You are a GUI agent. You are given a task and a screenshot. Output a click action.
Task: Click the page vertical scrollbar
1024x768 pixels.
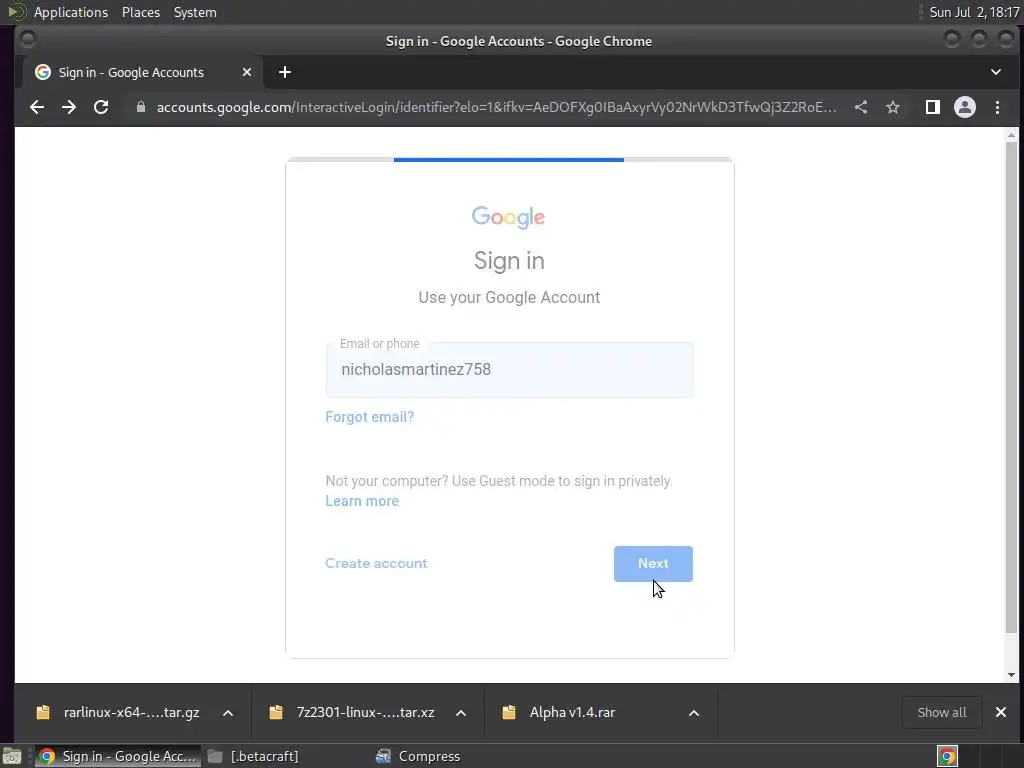pyautogui.click(x=1011, y=388)
